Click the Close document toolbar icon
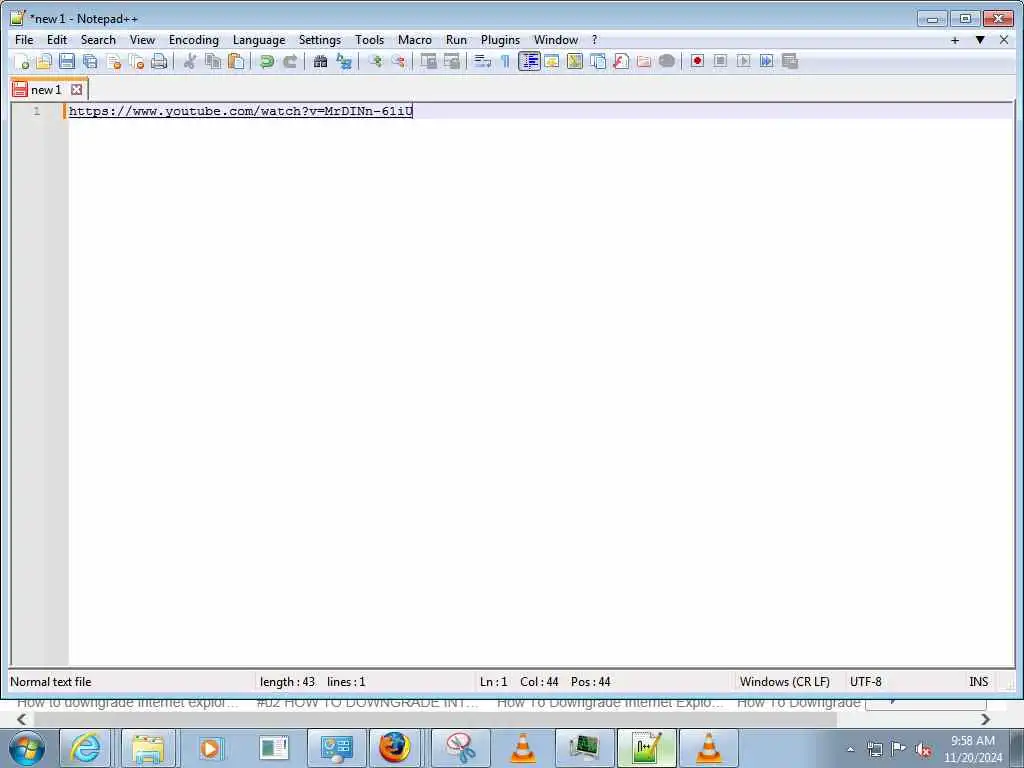Screen dimensions: 1024x768 tap(114, 61)
